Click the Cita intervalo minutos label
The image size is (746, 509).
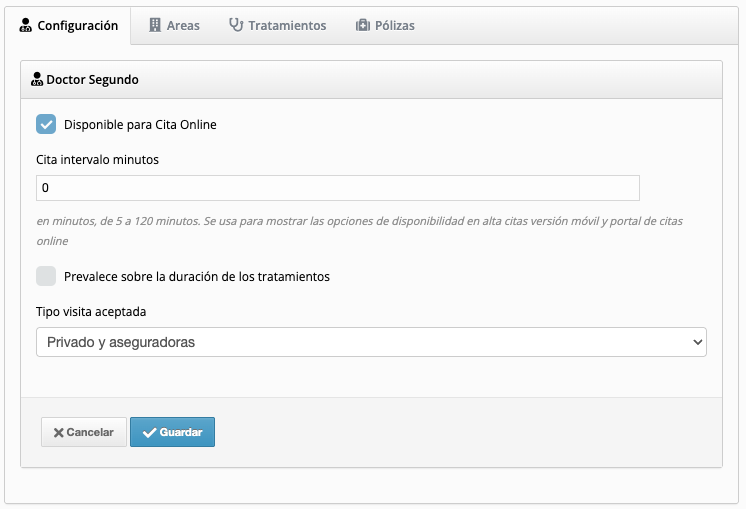pyautogui.click(x=98, y=159)
